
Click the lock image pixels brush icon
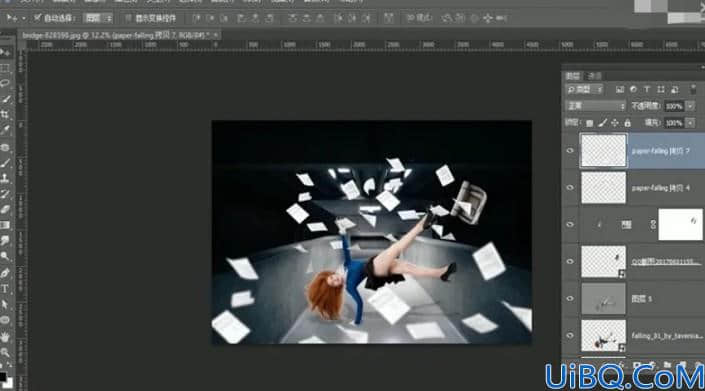coord(602,123)
